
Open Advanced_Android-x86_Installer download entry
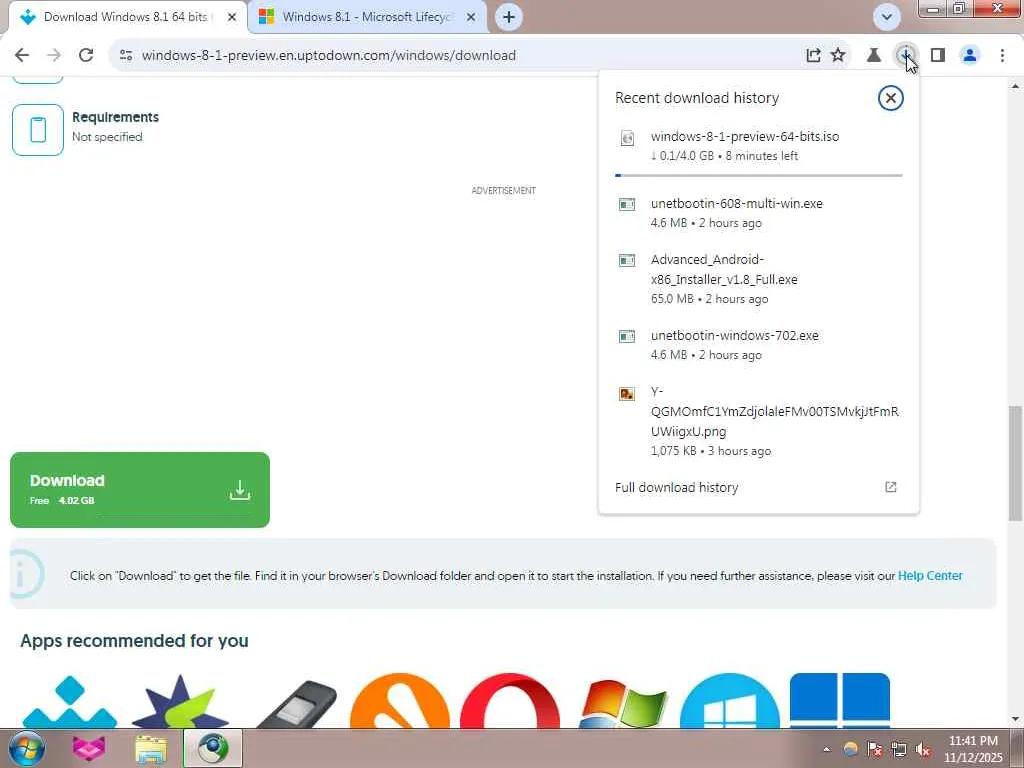click(759, 279)
